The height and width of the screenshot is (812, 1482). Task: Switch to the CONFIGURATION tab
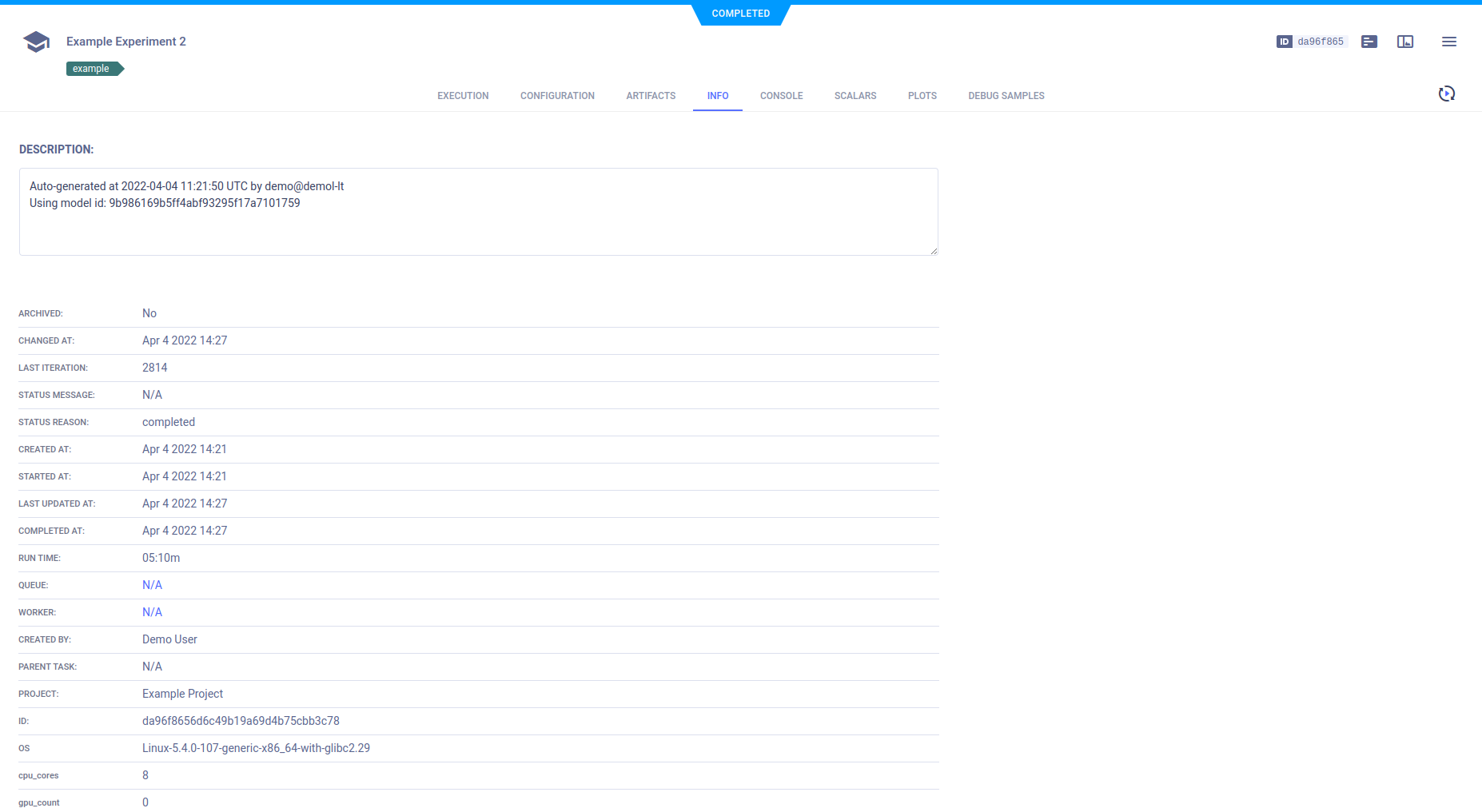(x=557, y=96)
